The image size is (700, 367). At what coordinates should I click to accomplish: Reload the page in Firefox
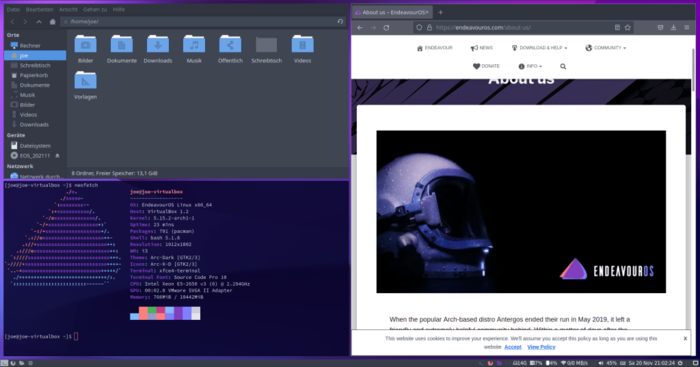[386, 28]
